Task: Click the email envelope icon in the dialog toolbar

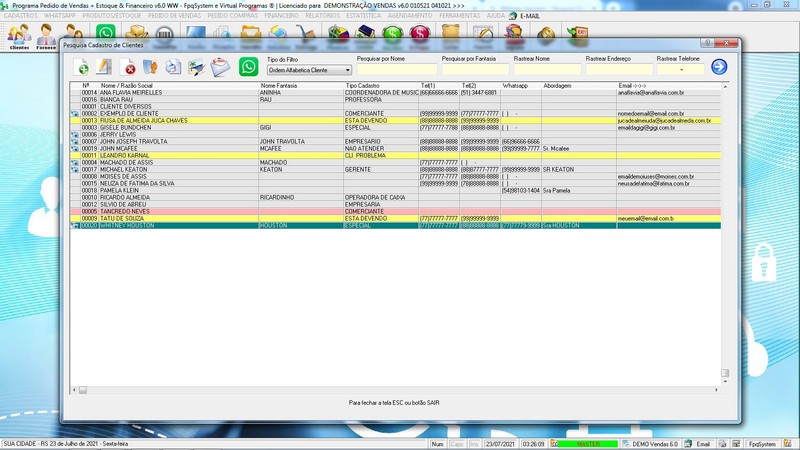Action: [220, 67]
